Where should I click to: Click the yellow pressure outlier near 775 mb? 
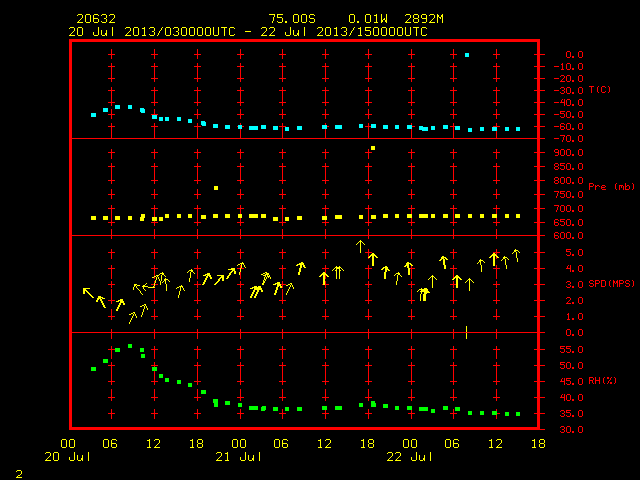click(x=216, y=188)
